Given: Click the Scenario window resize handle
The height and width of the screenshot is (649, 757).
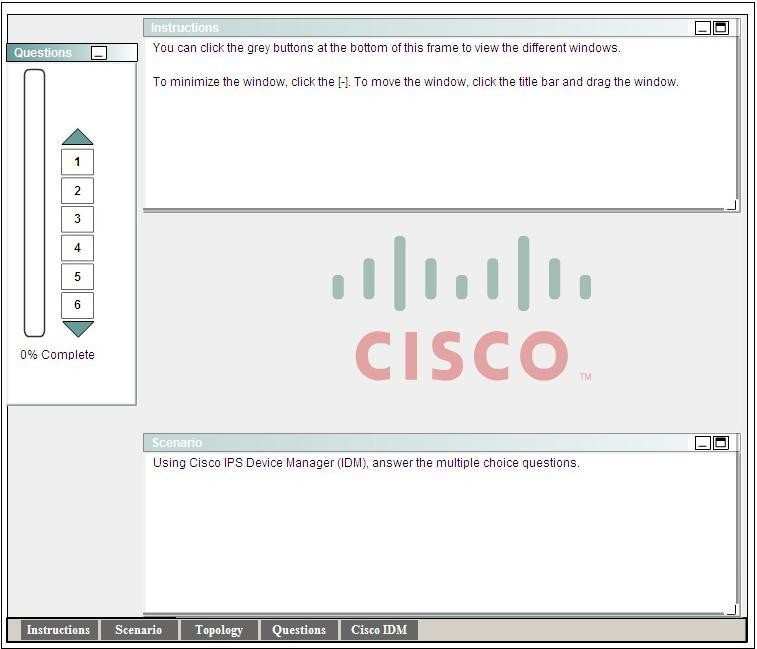Looking at the screenshot, I should pyautogui.click(x=732, y=610).
